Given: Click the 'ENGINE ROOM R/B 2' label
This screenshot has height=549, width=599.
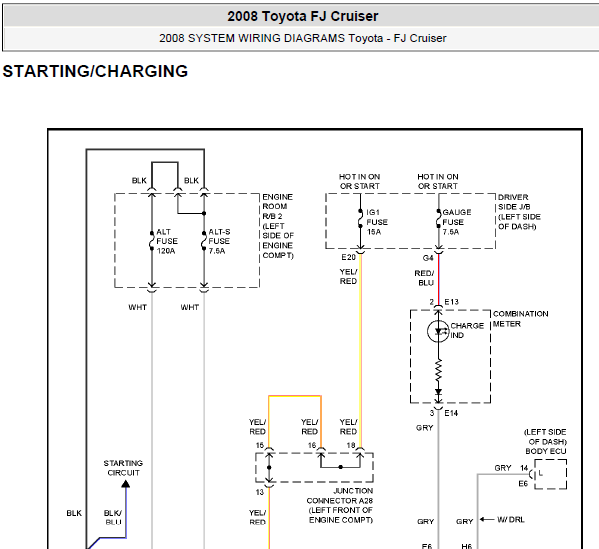Looking at the screenshot, I should tap(278, 226).
